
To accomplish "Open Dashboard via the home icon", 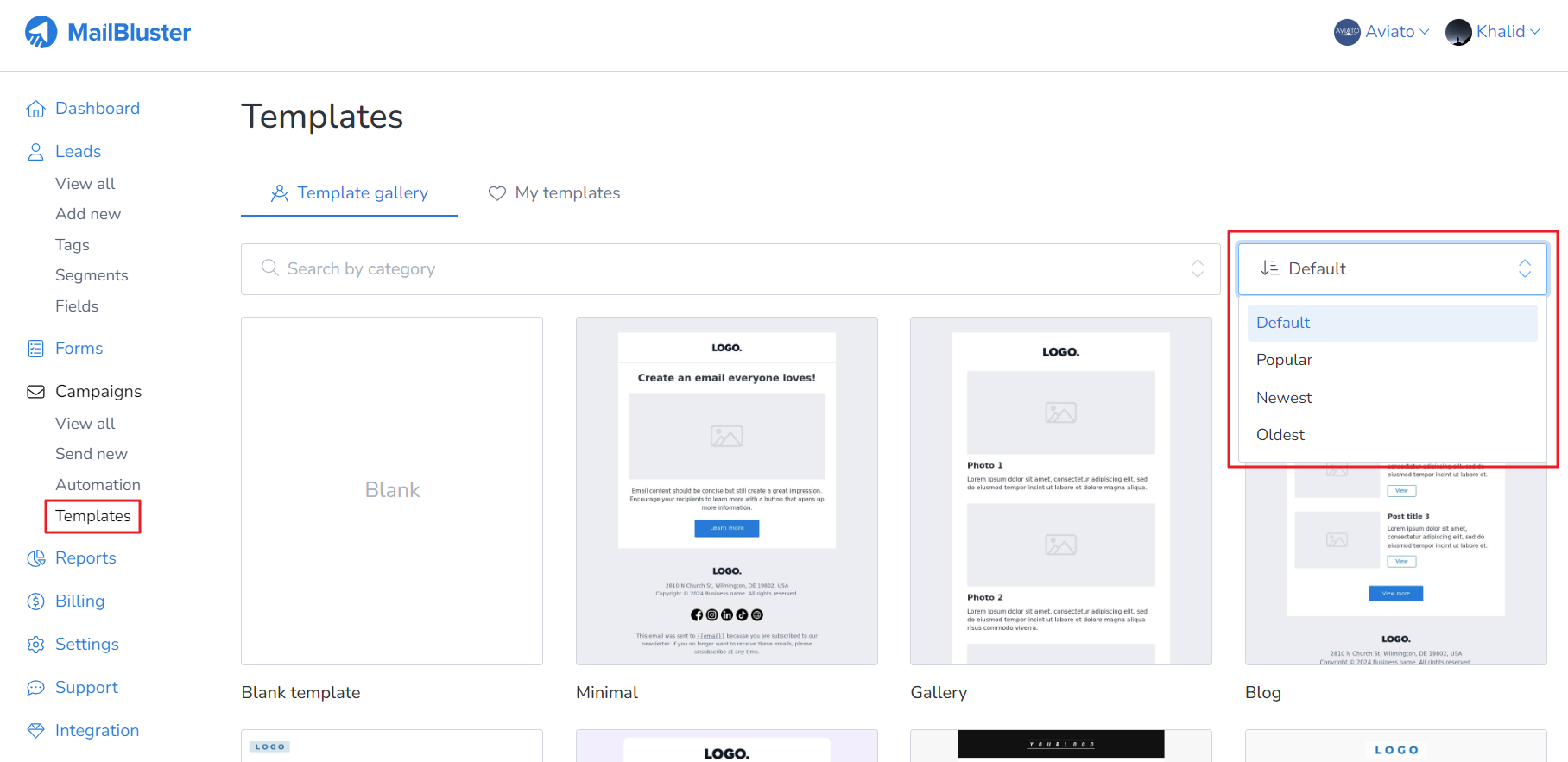I will (35, 109).
